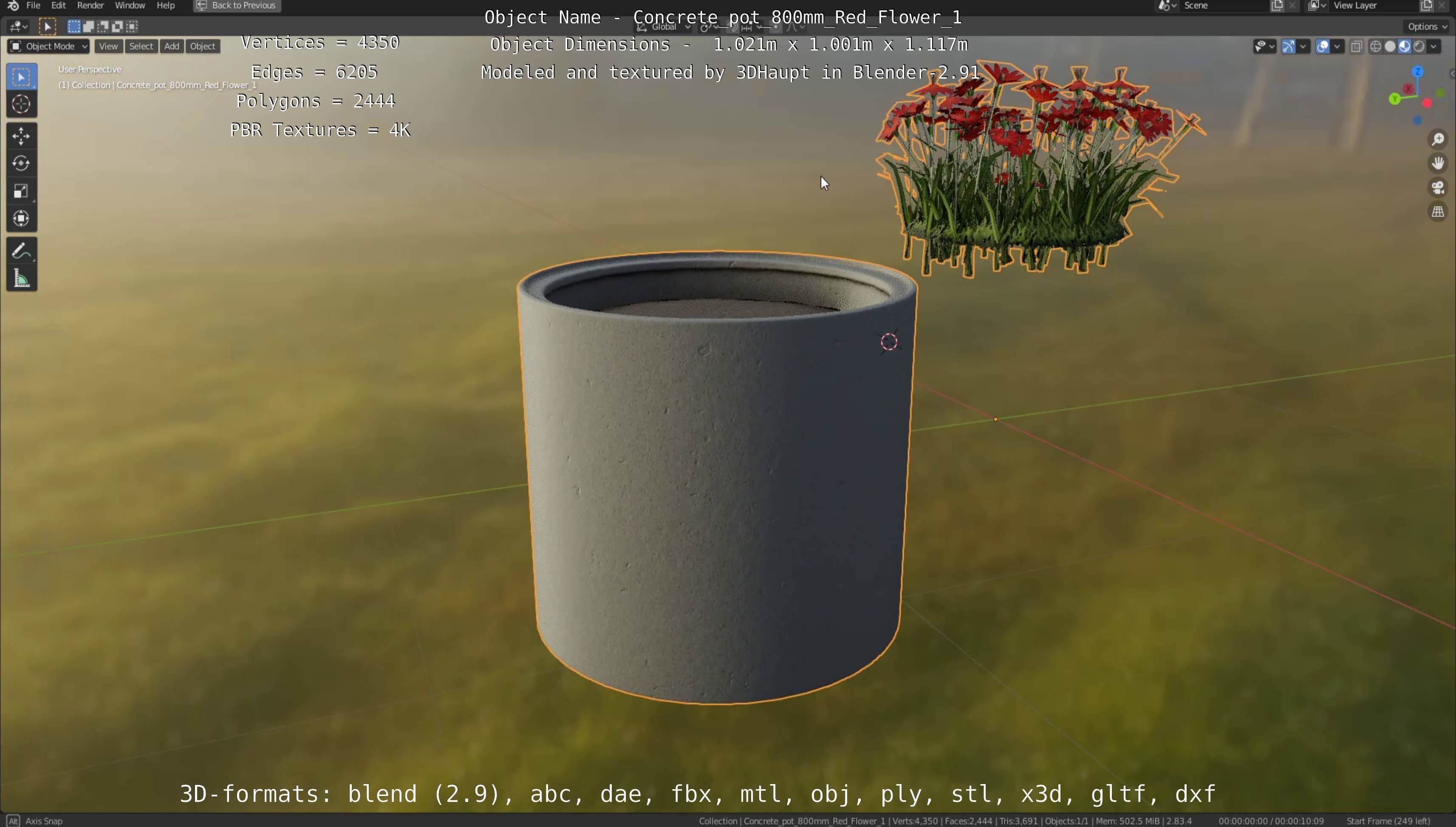Click the 'Start Frame (249 left)' status text
This screenshot has height=827, width=1456.
pyautogui.click(x=1388, y=821)
